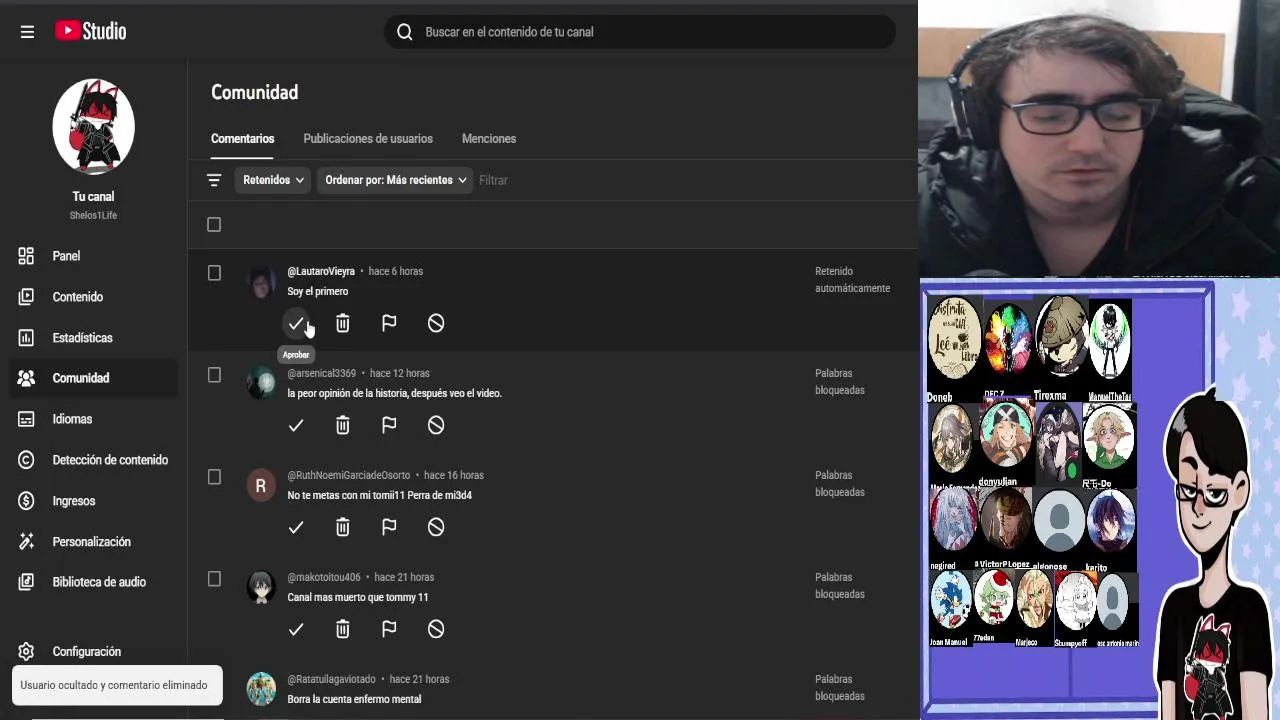Open the Panel sidebar item
This screenshot has height=720, width=1280.
click(x=93, y=256)
